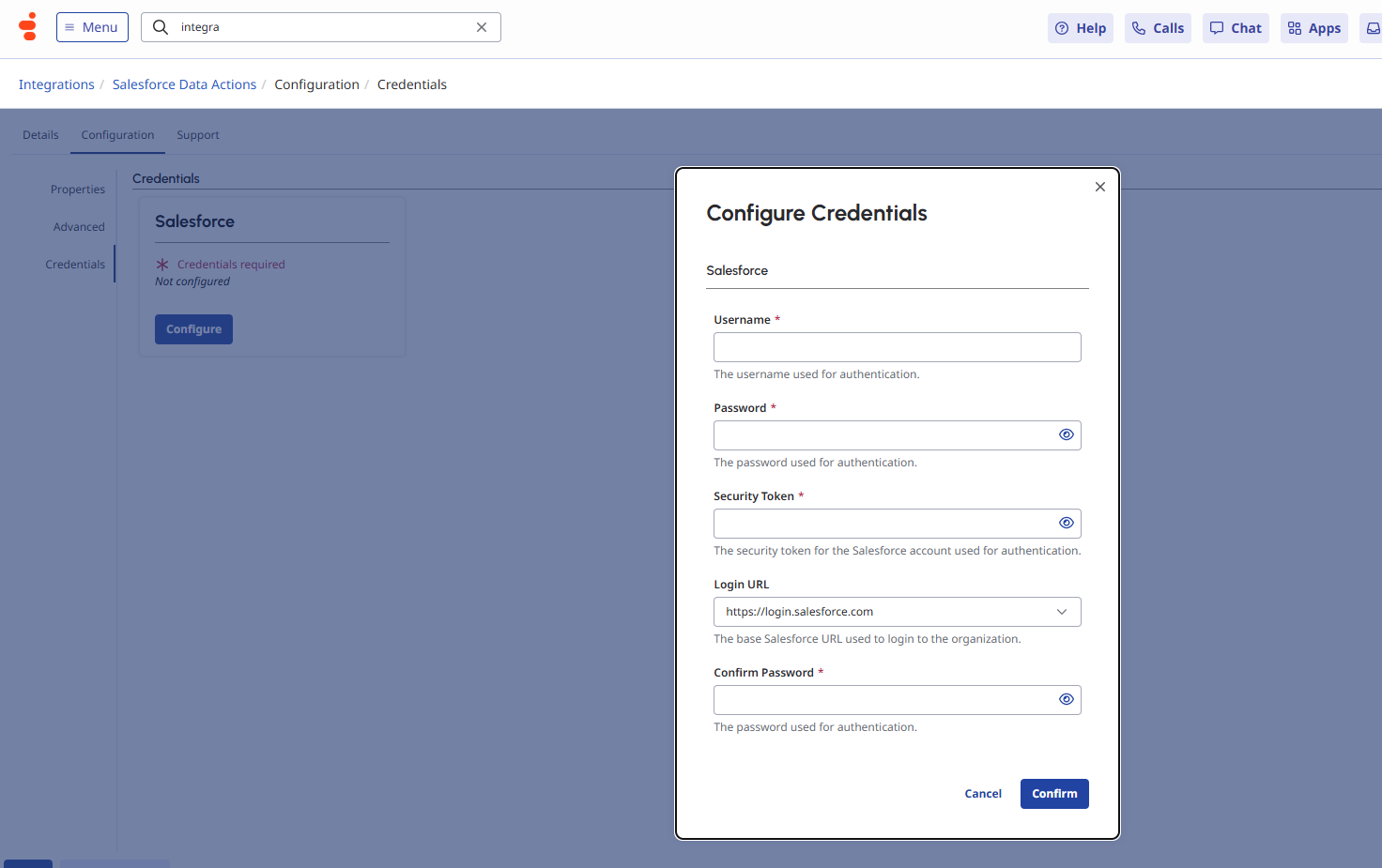
Task: Select Credentials in the side navigation
Action: pyautogui.click(x=75, y=265)
